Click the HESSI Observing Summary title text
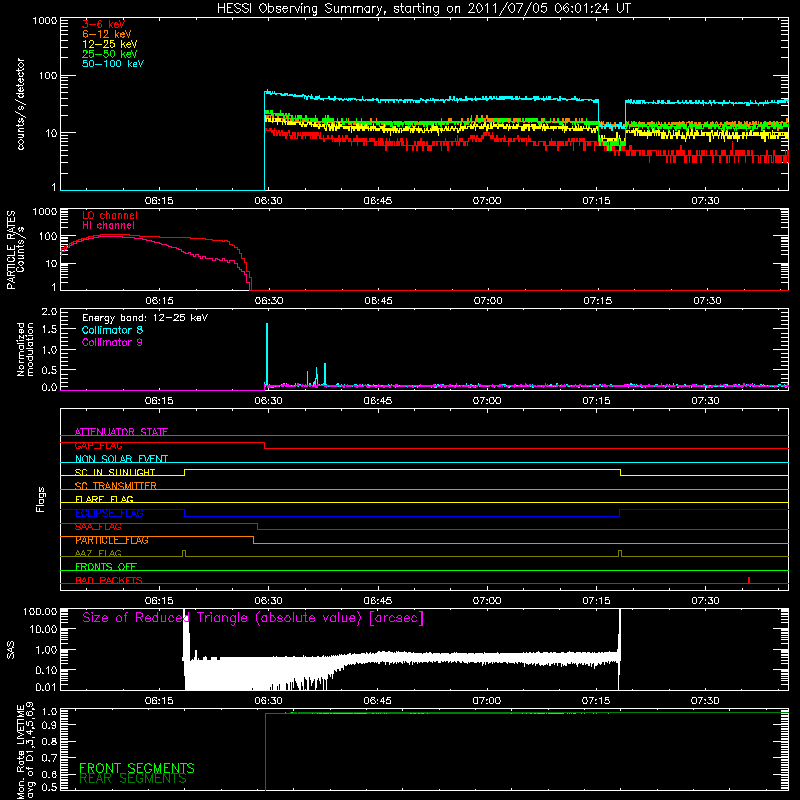800x800 pixels. (423, 9)
